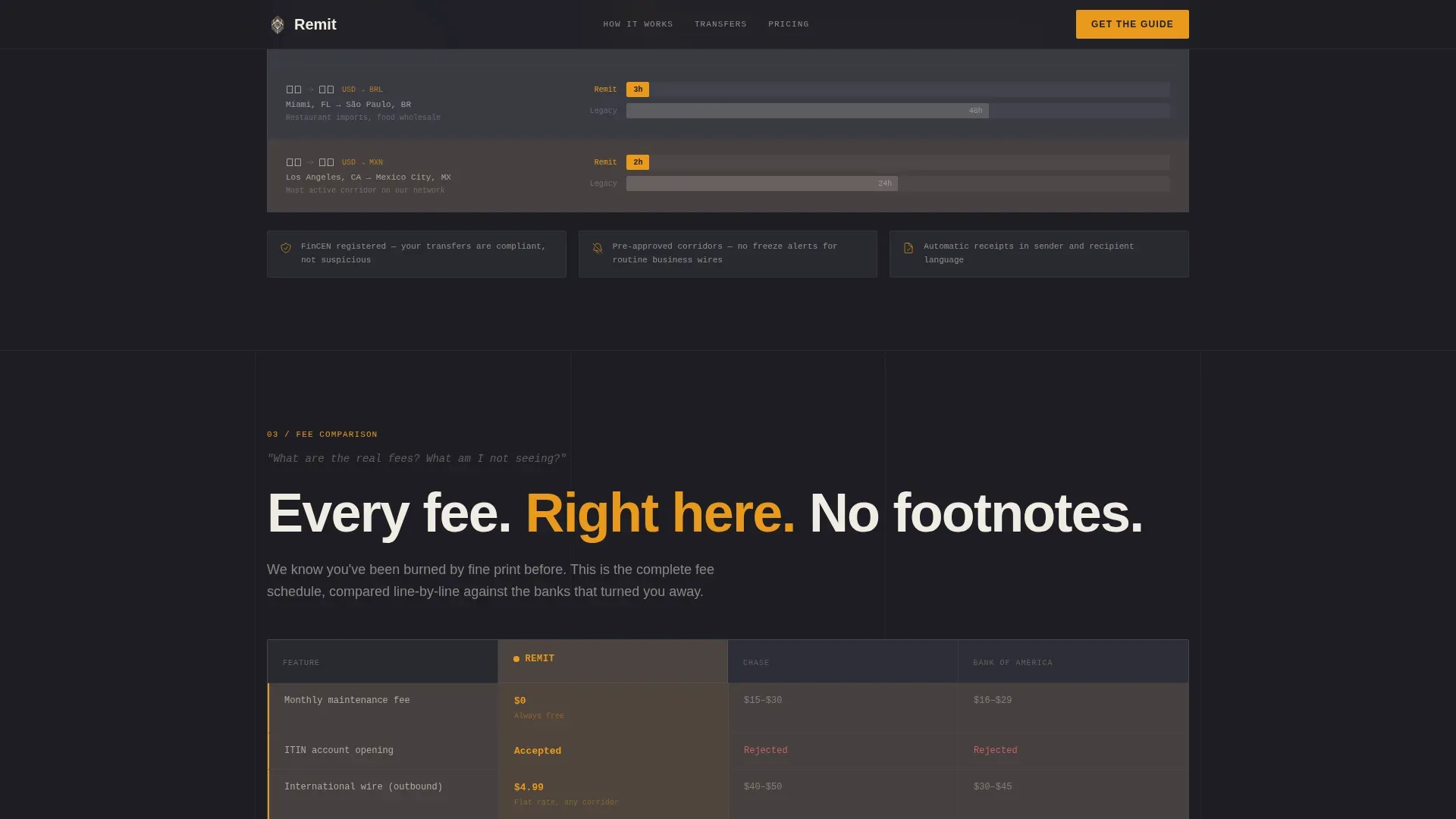Click the automatic receipts document icon

coord(908,248)
